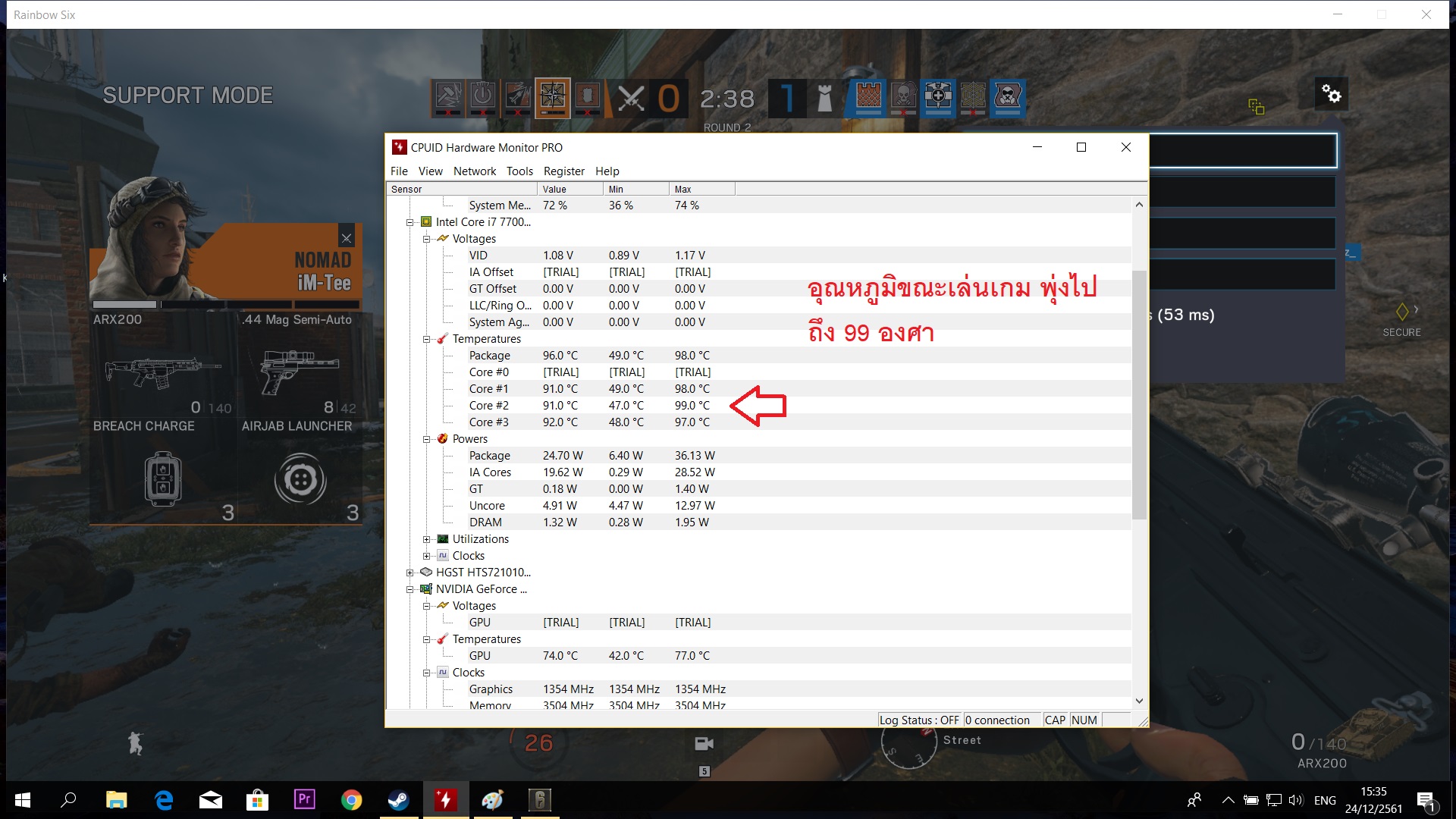Show hidden system tray icons
Viewport: 1456px width, 819px height.
tap(1228, 800)
